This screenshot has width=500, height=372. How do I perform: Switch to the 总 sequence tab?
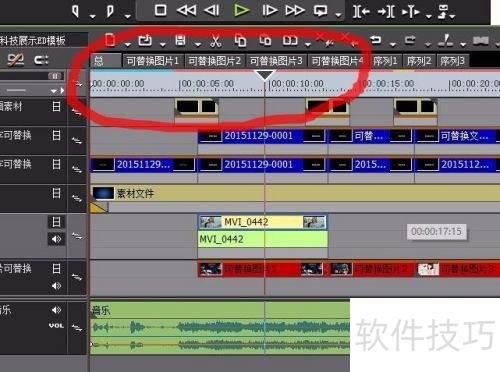(x=106, y=61)
